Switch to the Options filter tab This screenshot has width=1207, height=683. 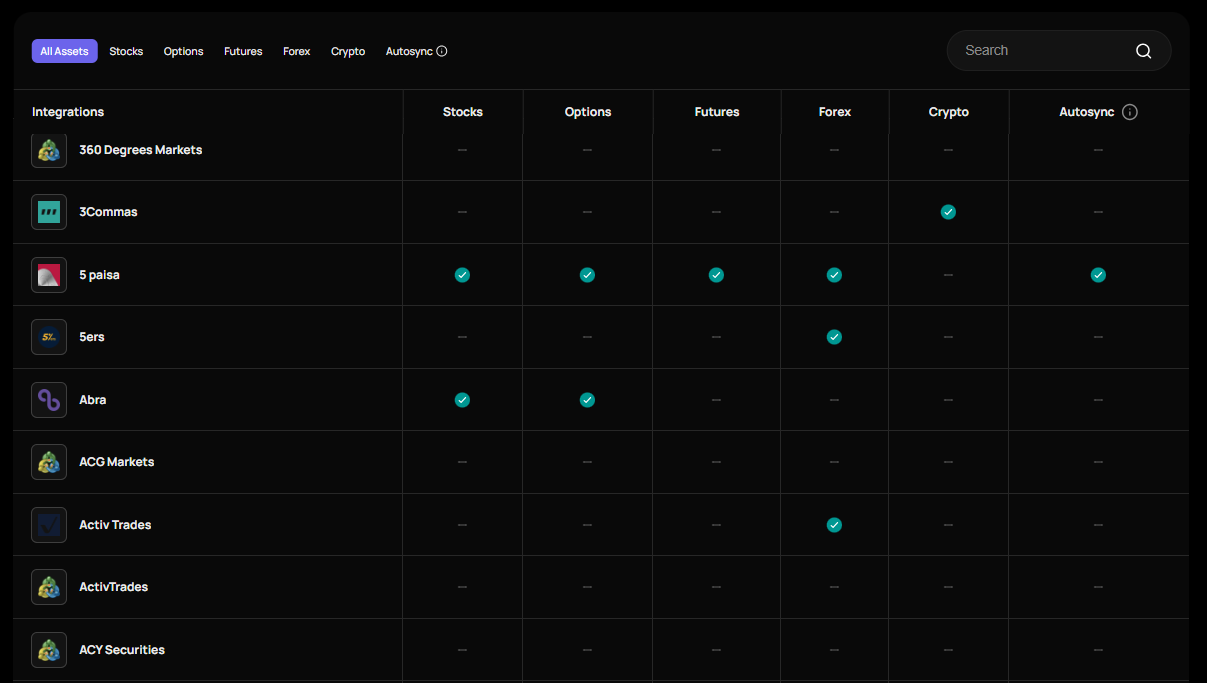coord(184,51)
